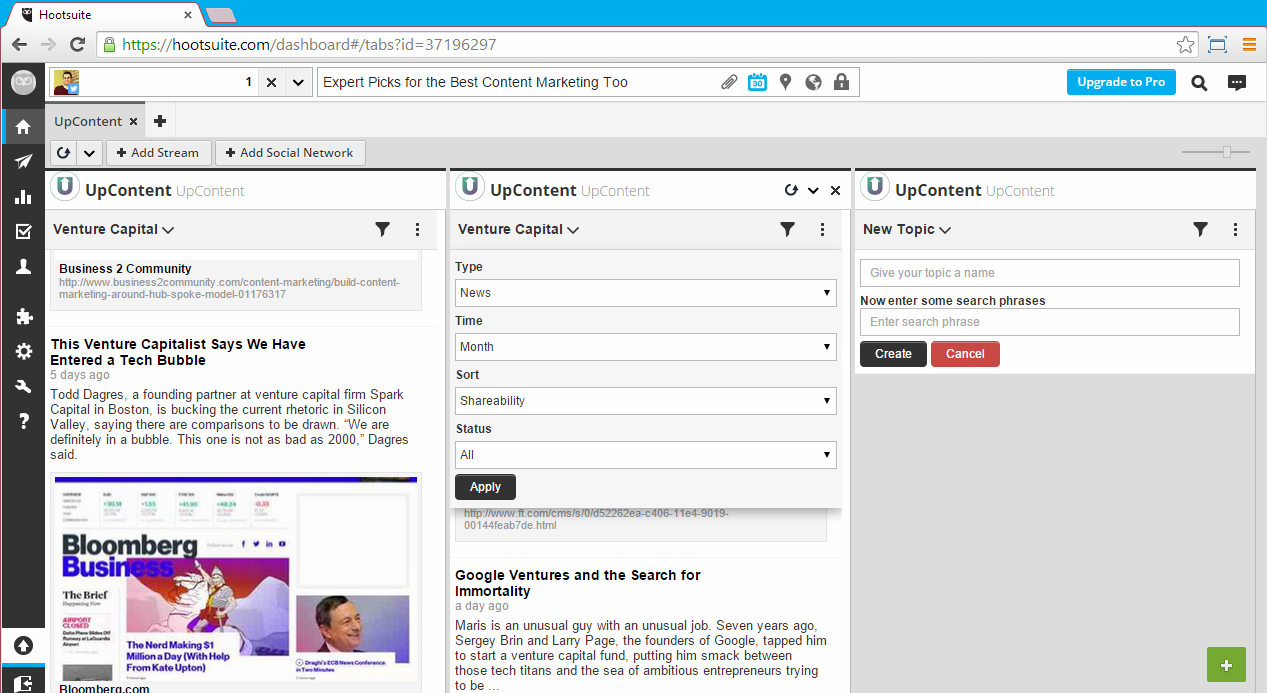Open more options in second Venture Capital stream

[823, 229]
